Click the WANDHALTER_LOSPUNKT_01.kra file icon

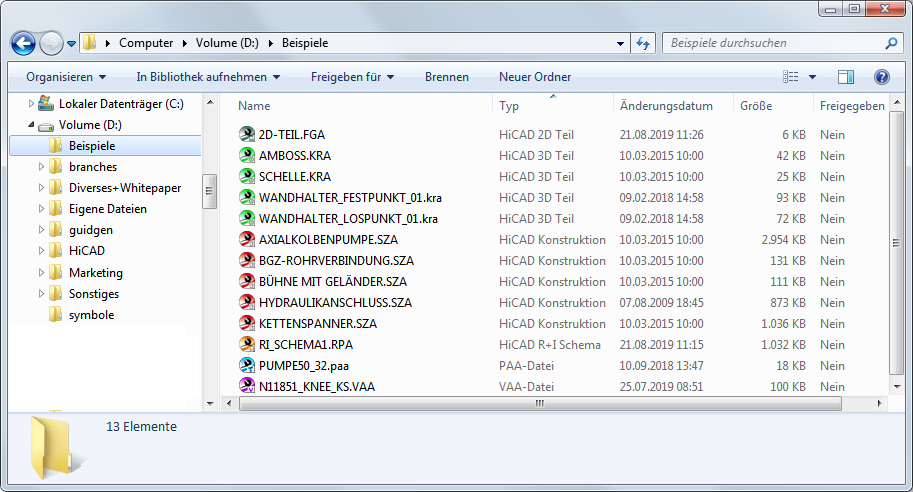(x=247, y=218)
